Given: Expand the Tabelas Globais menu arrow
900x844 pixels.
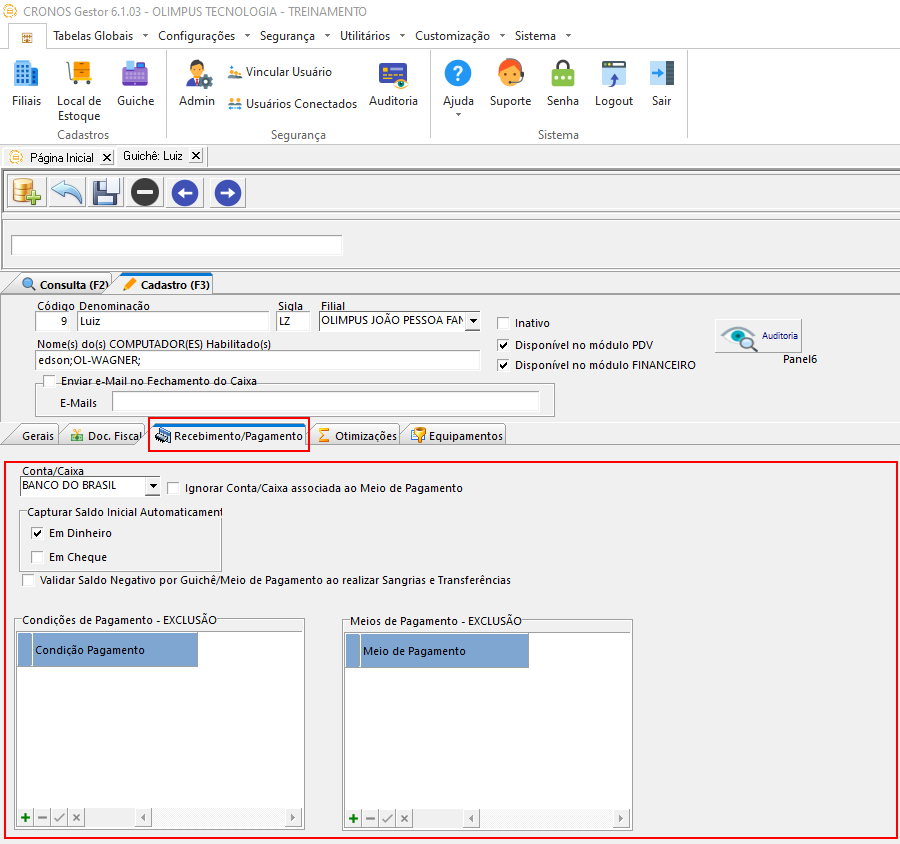Looking at the screenshot, I should (145, 36).
